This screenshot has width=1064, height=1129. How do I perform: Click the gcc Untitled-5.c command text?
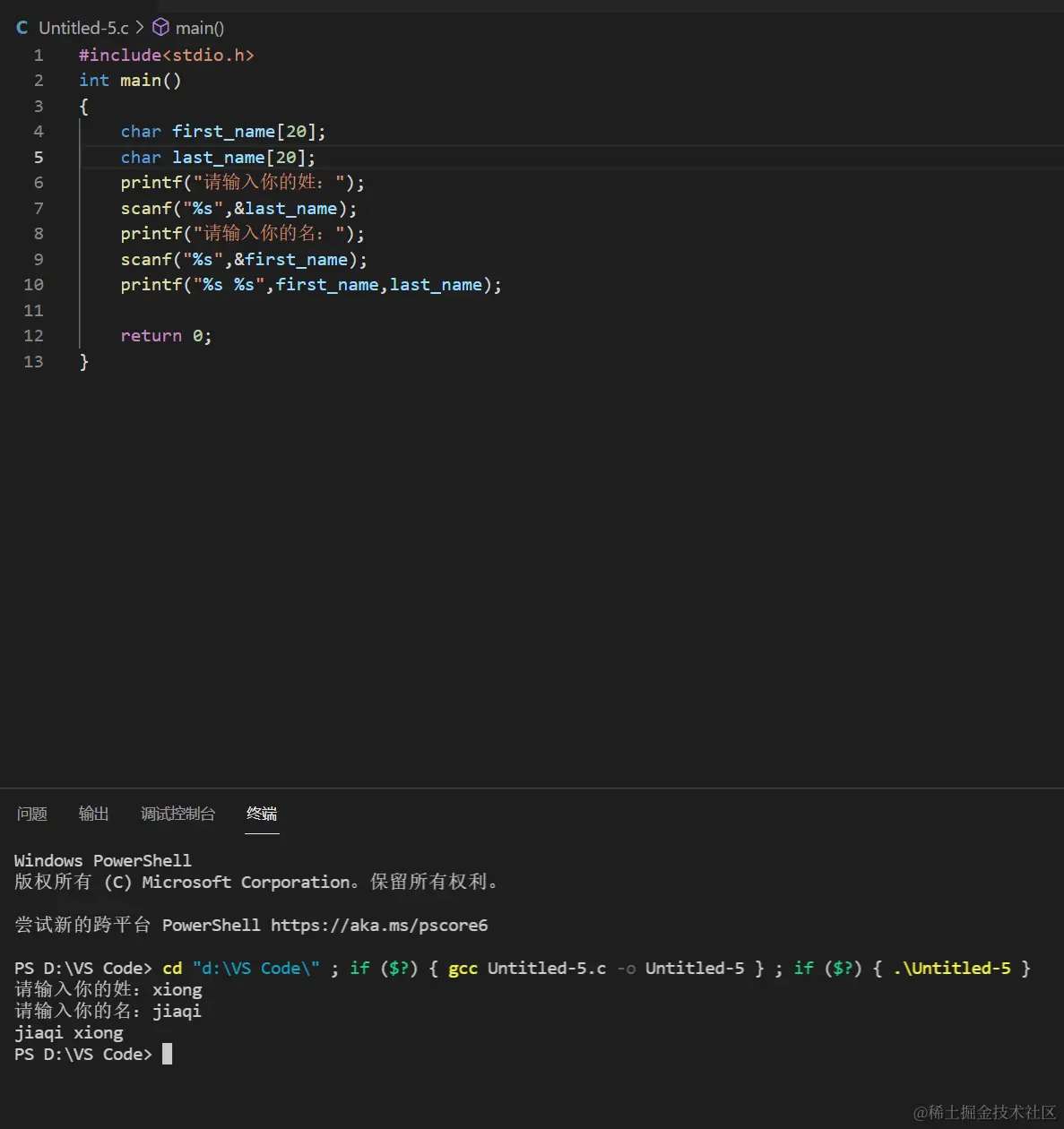click(x=527, y=968)
